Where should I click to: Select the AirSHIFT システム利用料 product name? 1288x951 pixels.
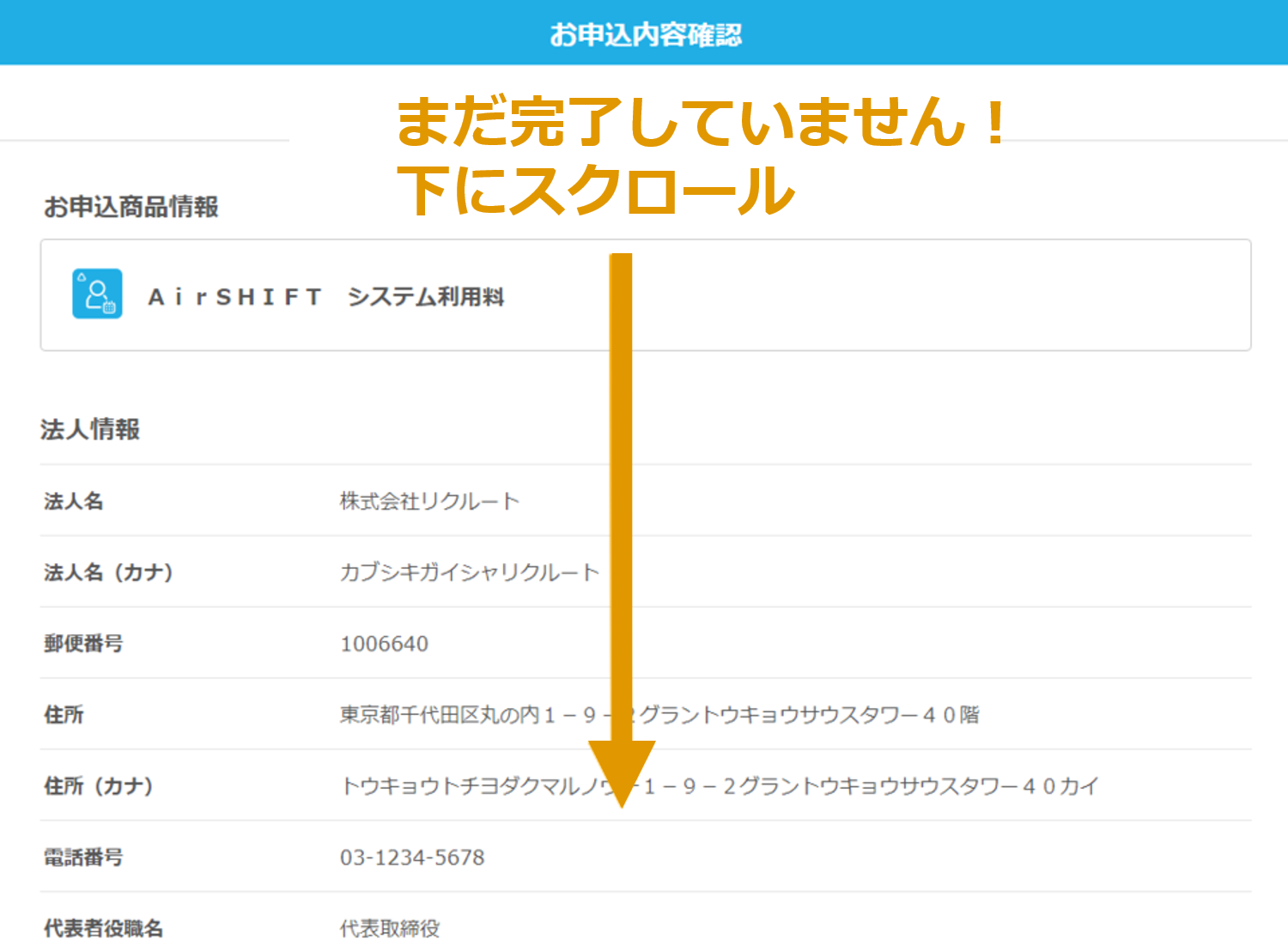click(x=326, y=297)
